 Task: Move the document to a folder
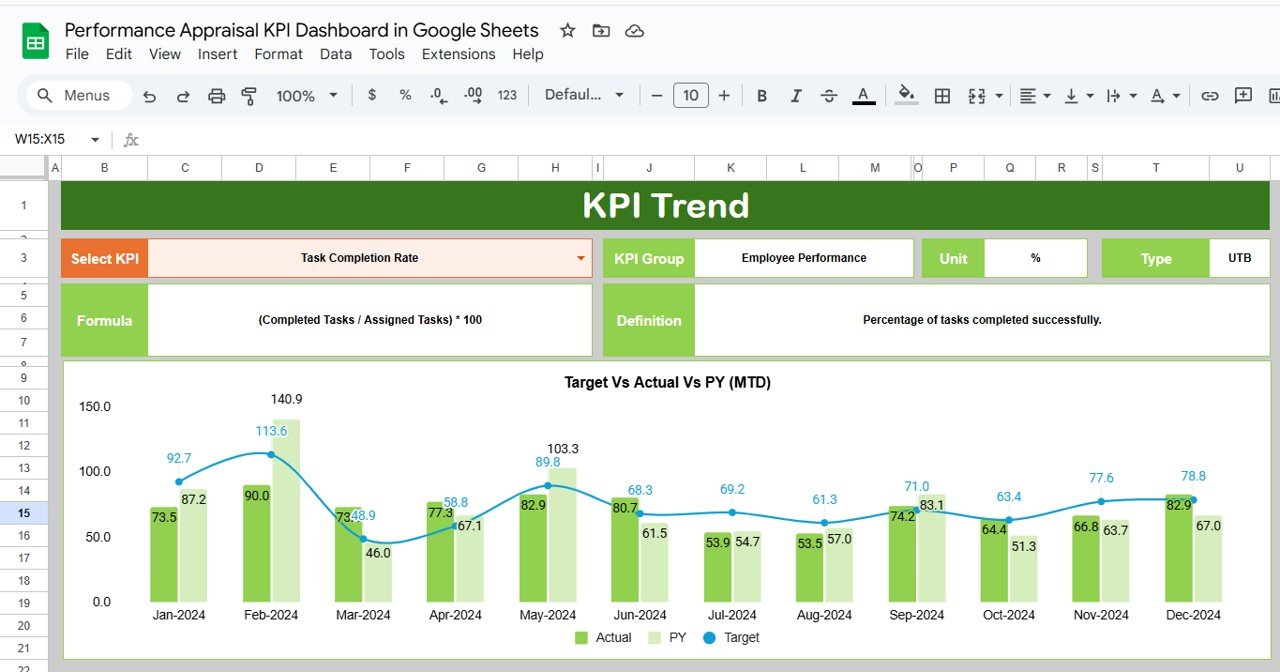tap(601, 31)
